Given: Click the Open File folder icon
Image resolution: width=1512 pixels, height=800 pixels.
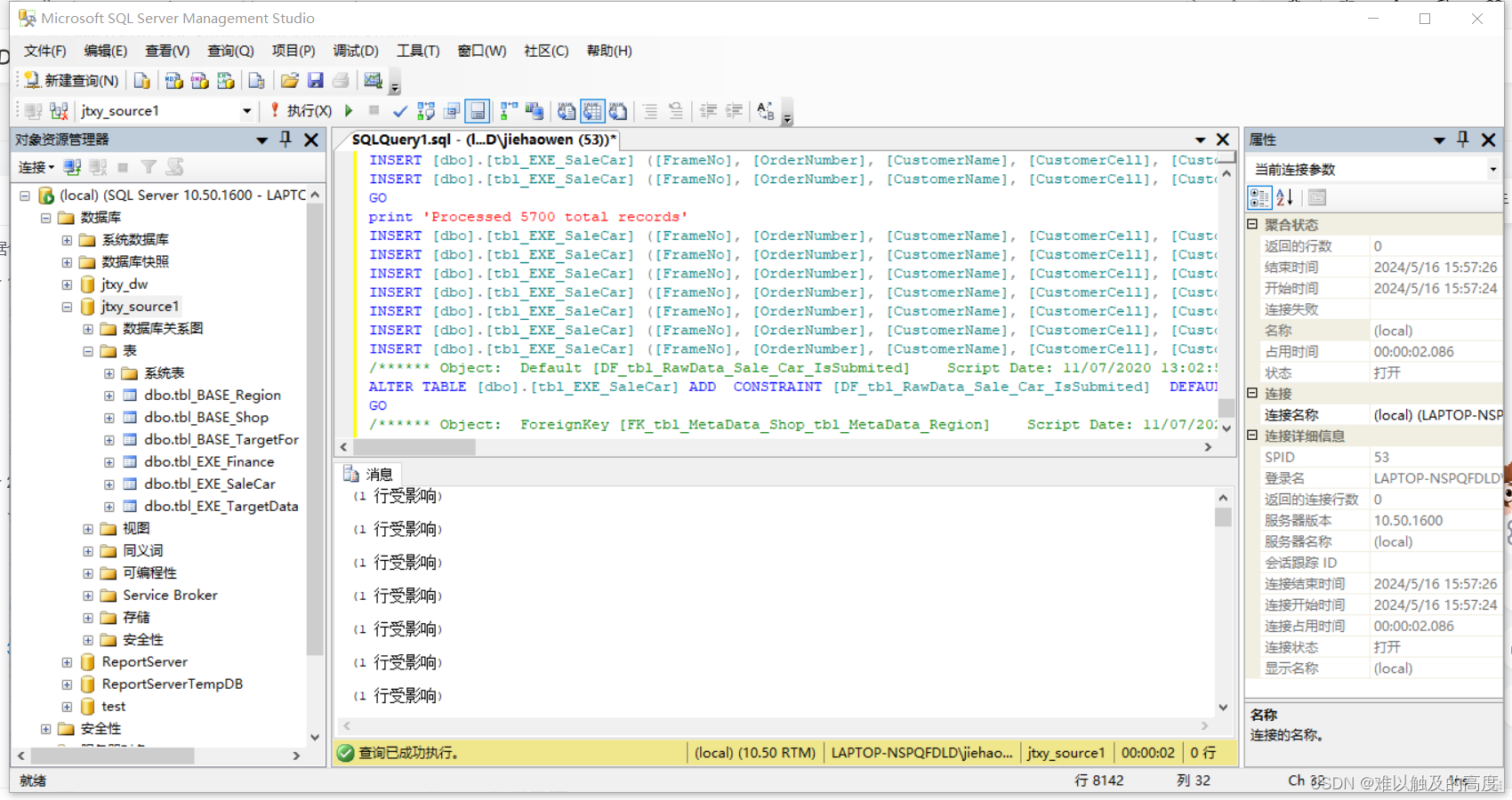Looking at the screenshot, I should 290,81.
